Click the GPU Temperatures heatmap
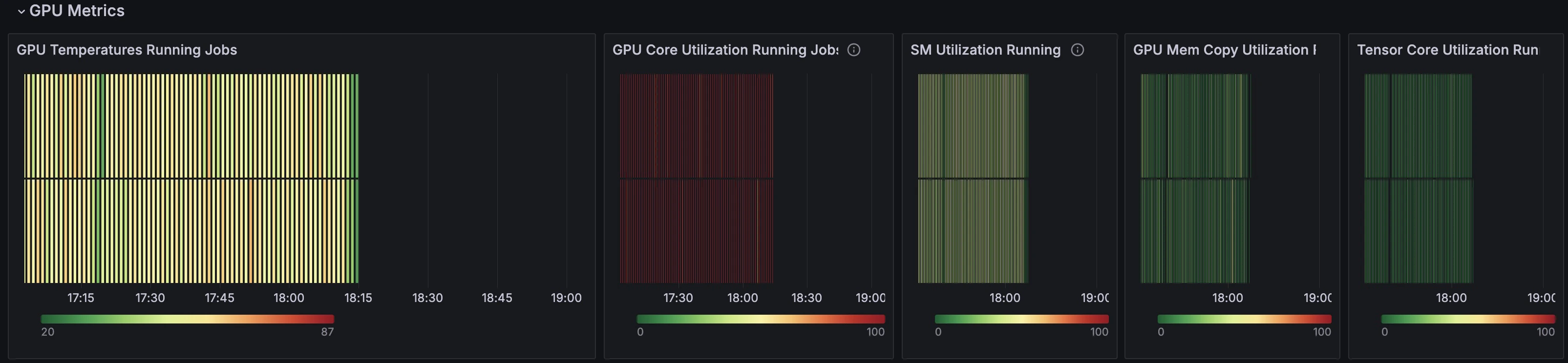The width and height of the screenshot is (1568, 363). [191, 178]
